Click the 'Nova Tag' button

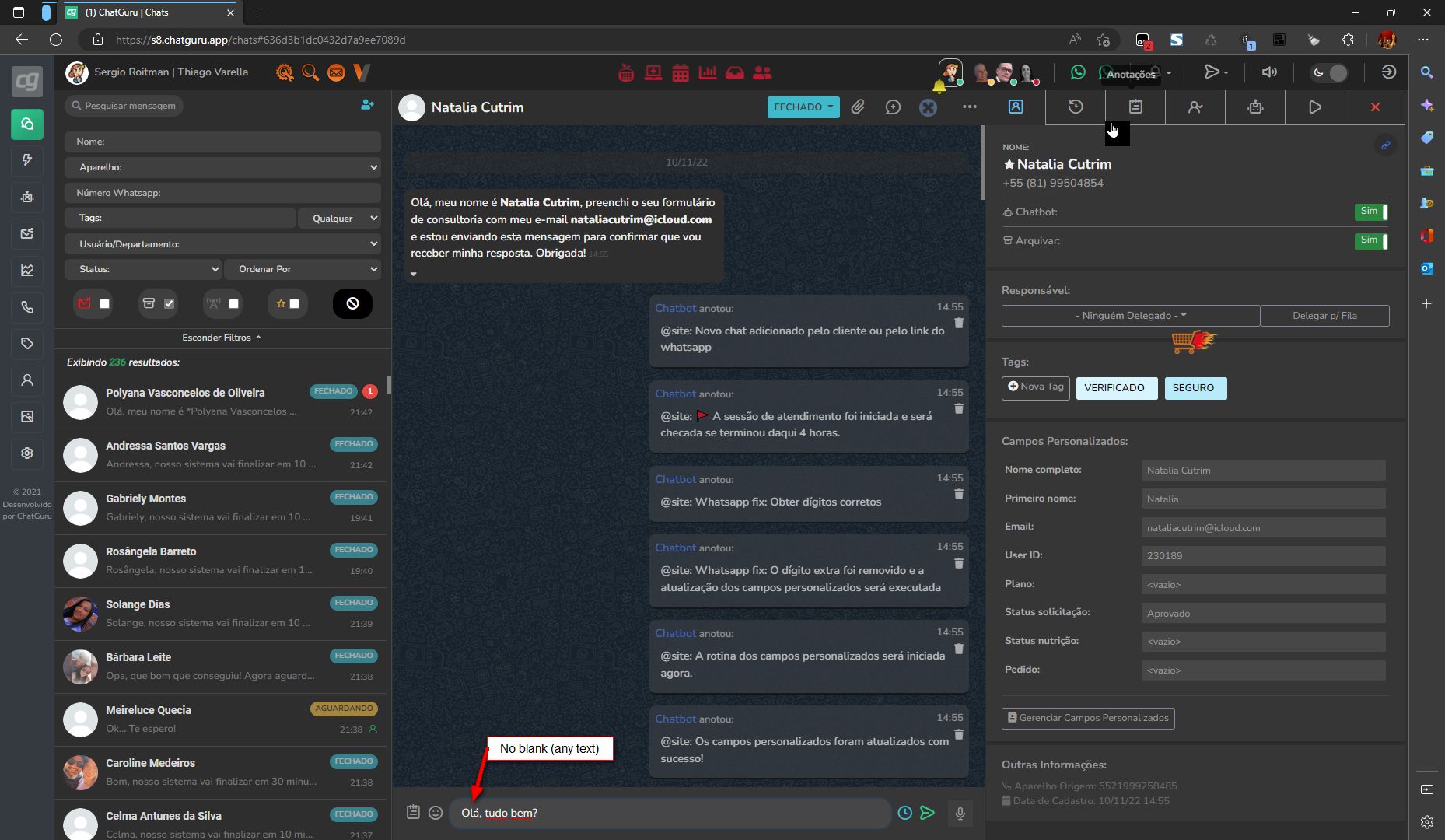point(1035,387)
